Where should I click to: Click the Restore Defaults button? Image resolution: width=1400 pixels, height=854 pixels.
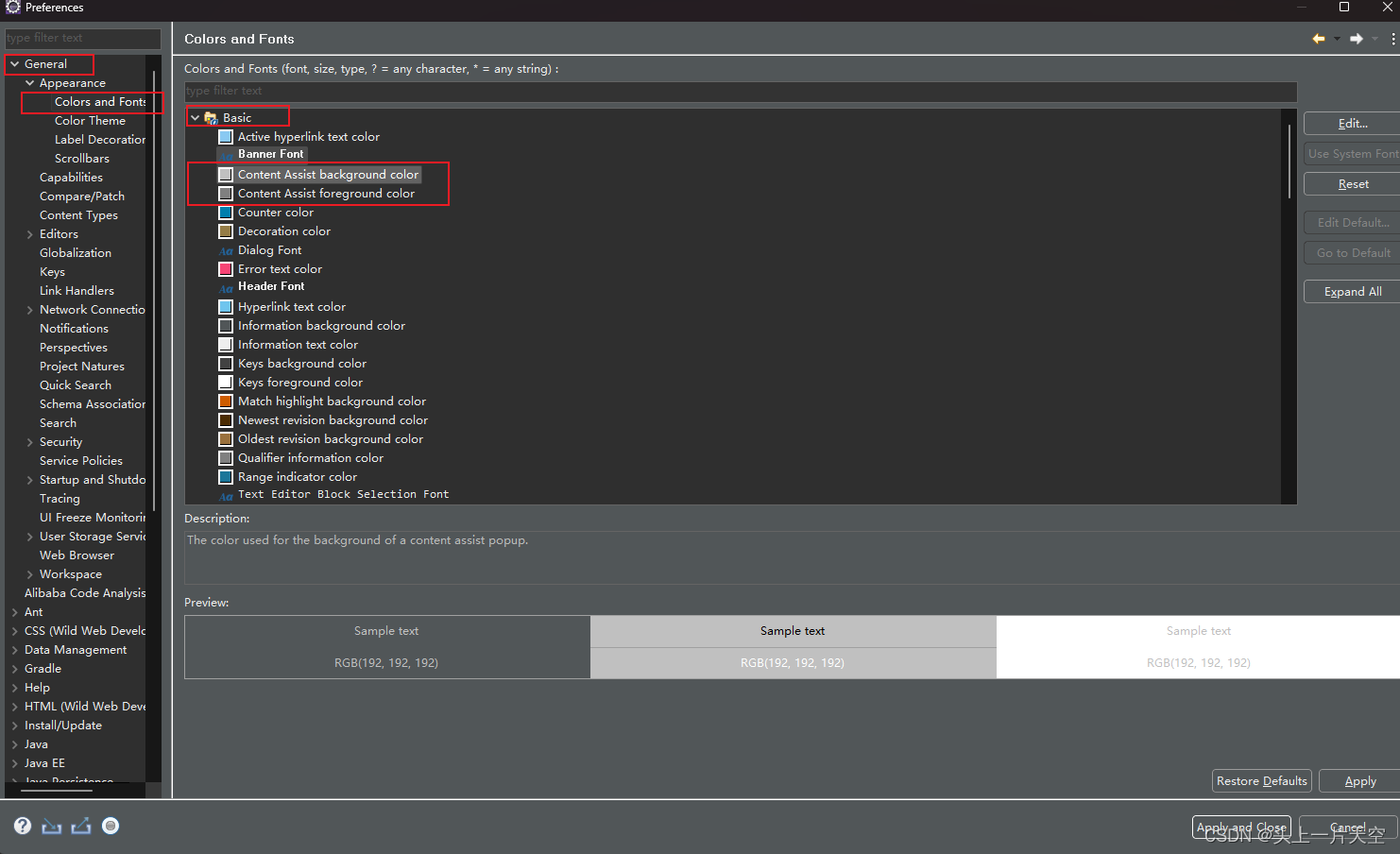1262,781
